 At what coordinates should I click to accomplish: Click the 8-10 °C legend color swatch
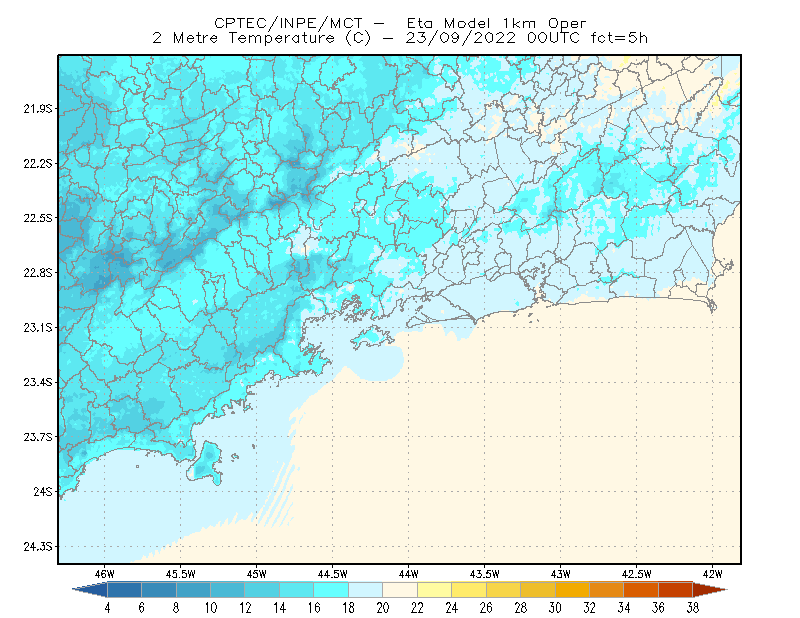193,590
